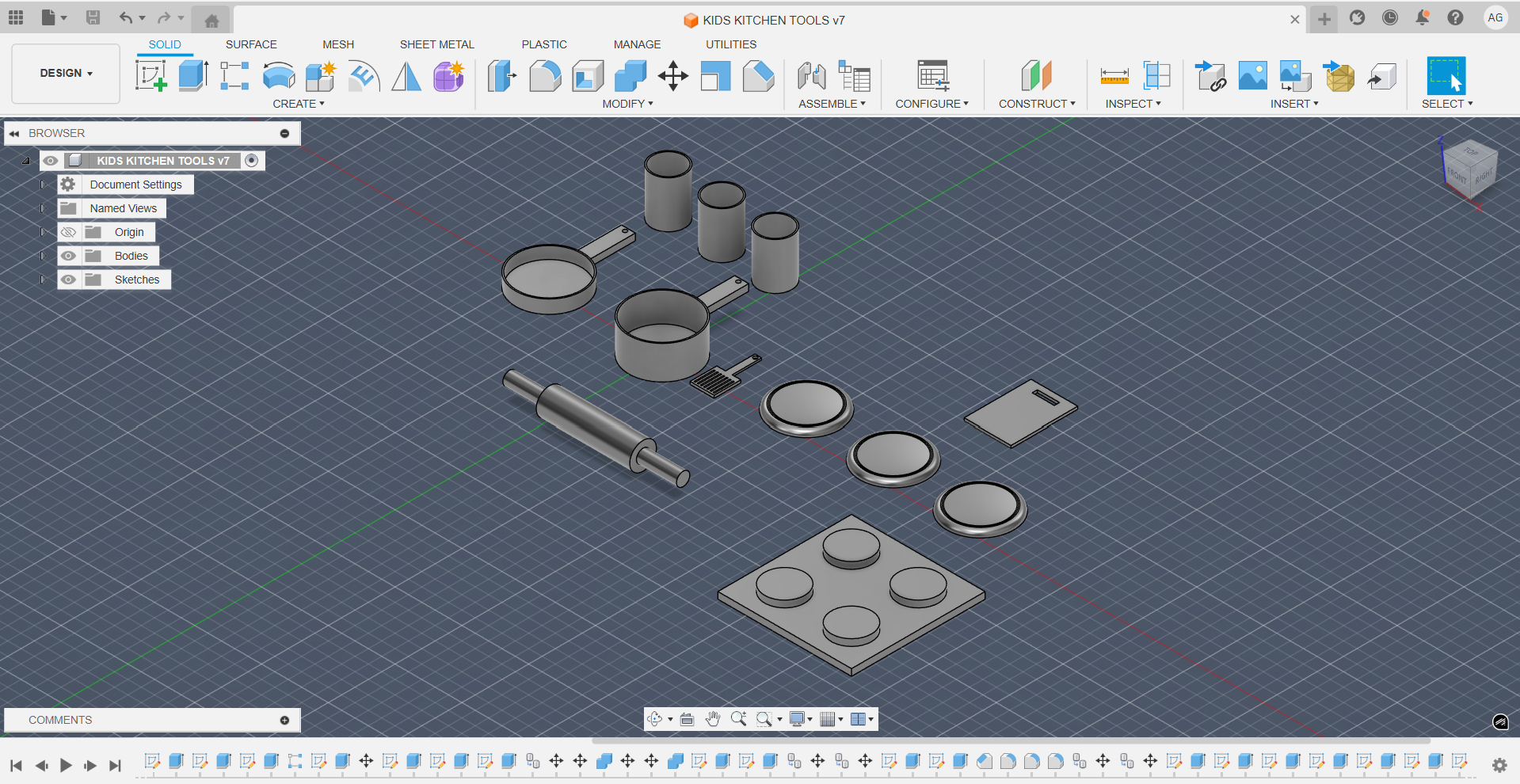Select the Move/Copy arrows tool
Screen dimensions: 1520x784
pyautogui.click(x=672, y=76)
